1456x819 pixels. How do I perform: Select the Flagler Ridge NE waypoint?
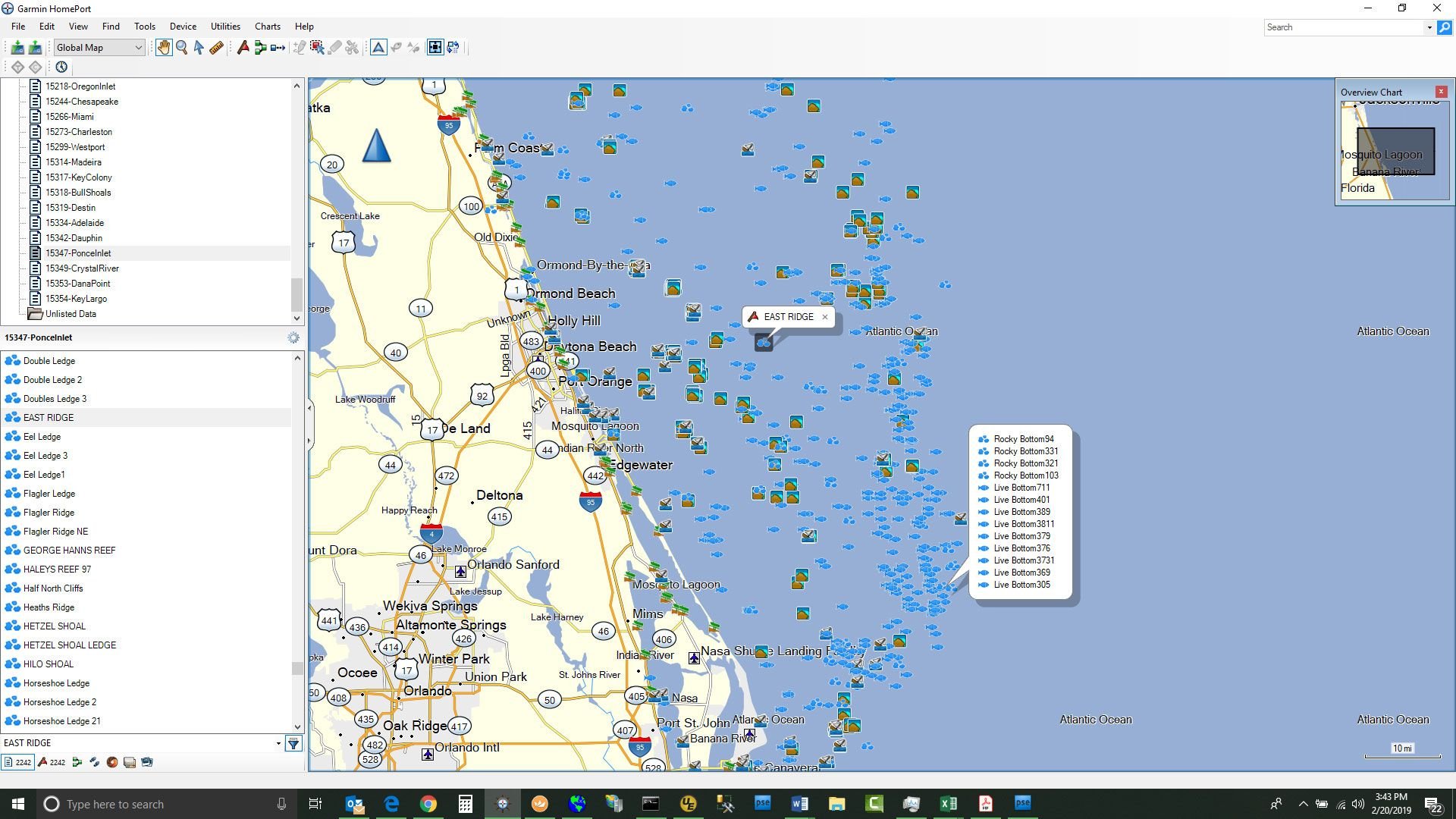pos(55,532)
